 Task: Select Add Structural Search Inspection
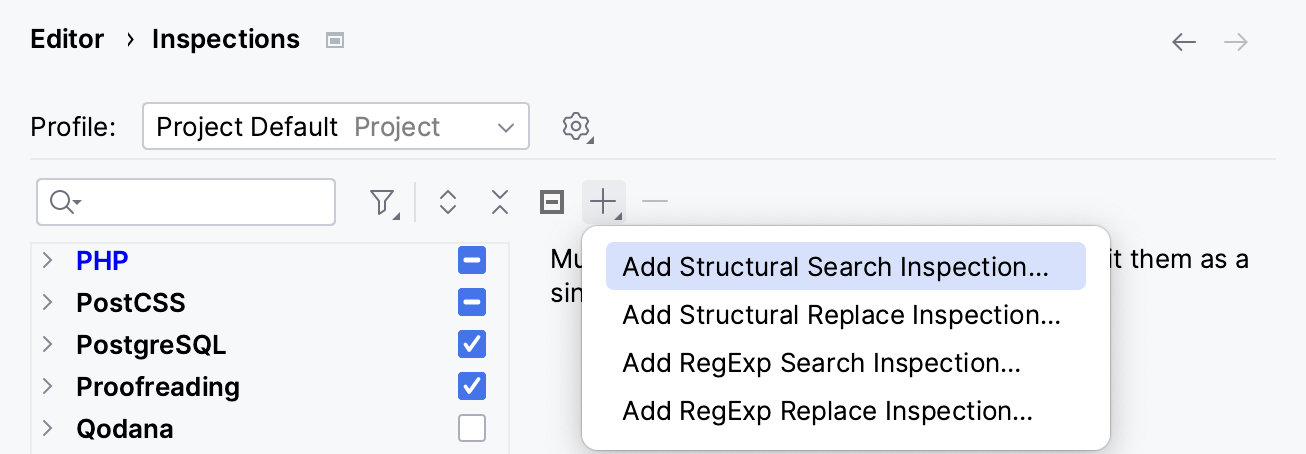835,267
